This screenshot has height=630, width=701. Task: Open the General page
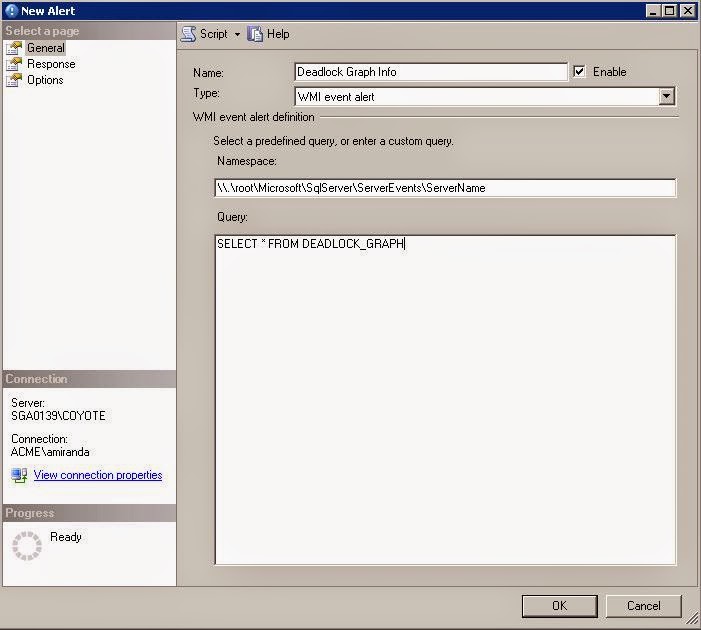pos(46,48)
